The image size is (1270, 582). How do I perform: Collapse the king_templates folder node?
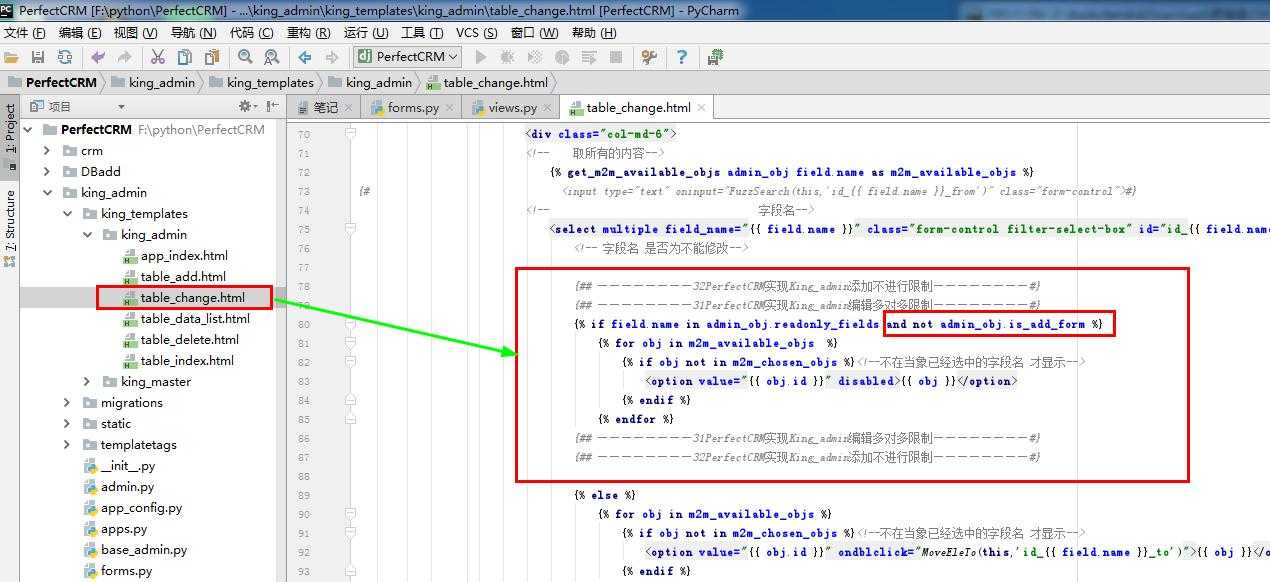click(x=67, y=214)
